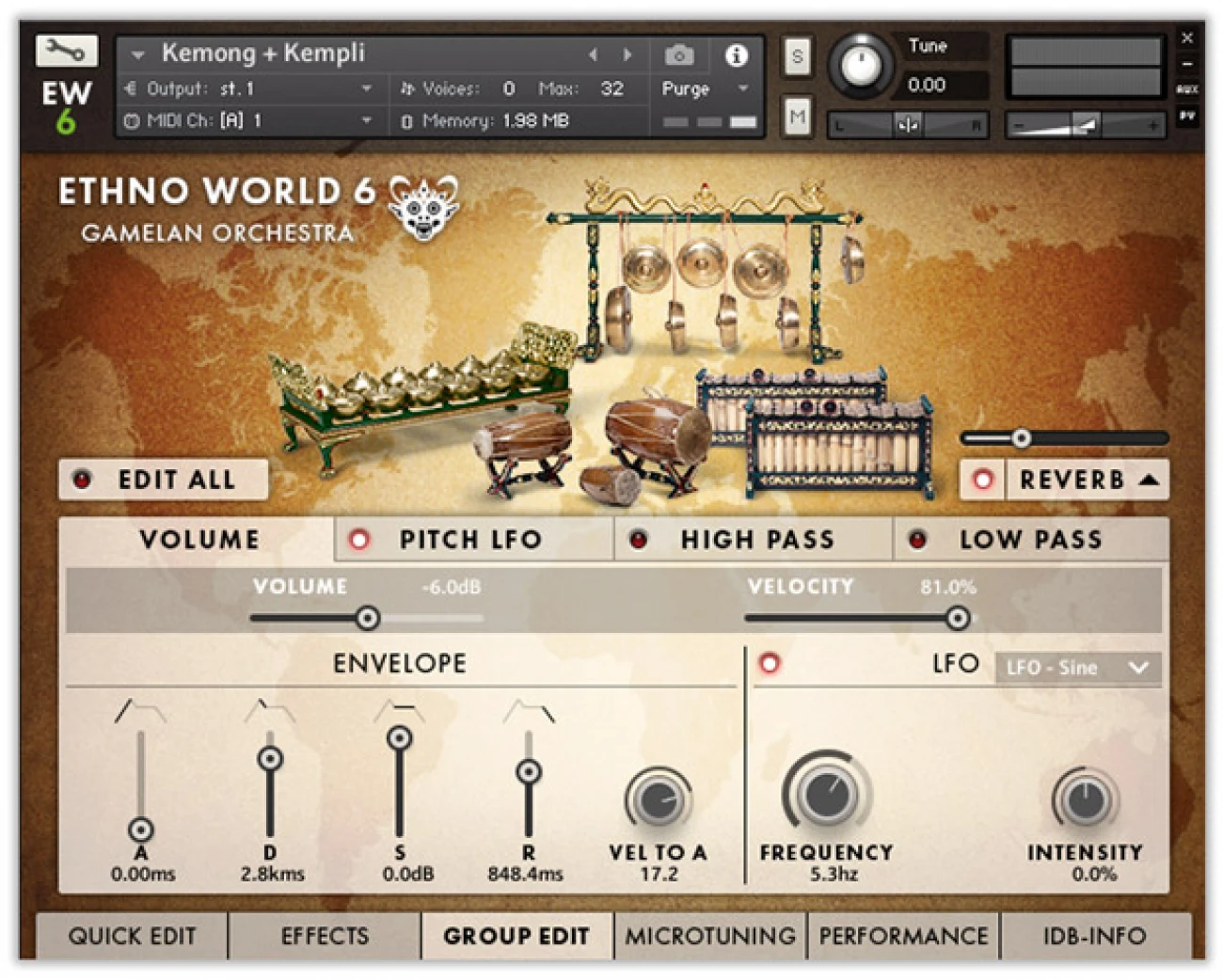
Task: Switch to the VOLUME tab
Action: click(x=199, y=539)
